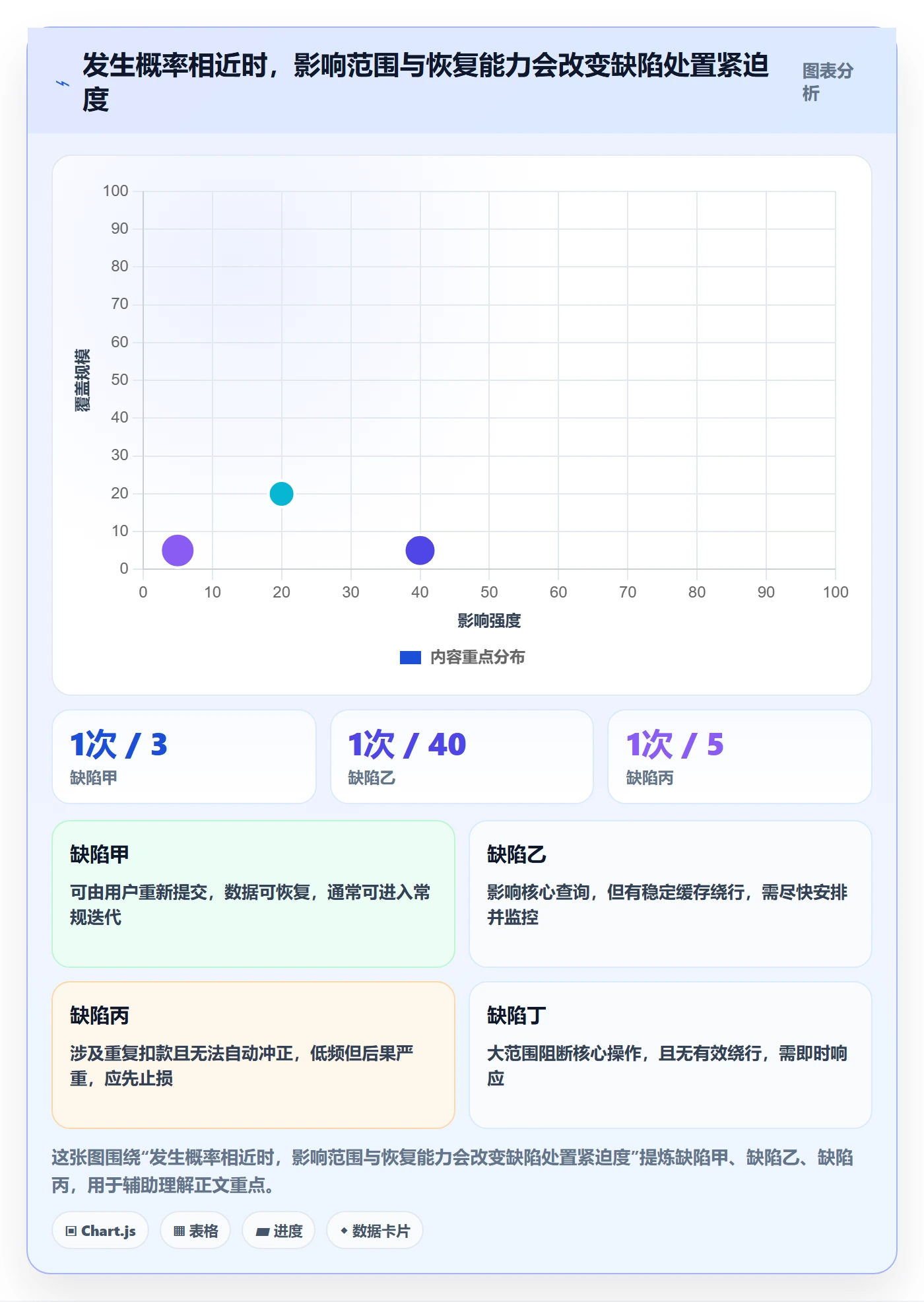
Task: Click the 进度 tag
Action: point(279,1231)
